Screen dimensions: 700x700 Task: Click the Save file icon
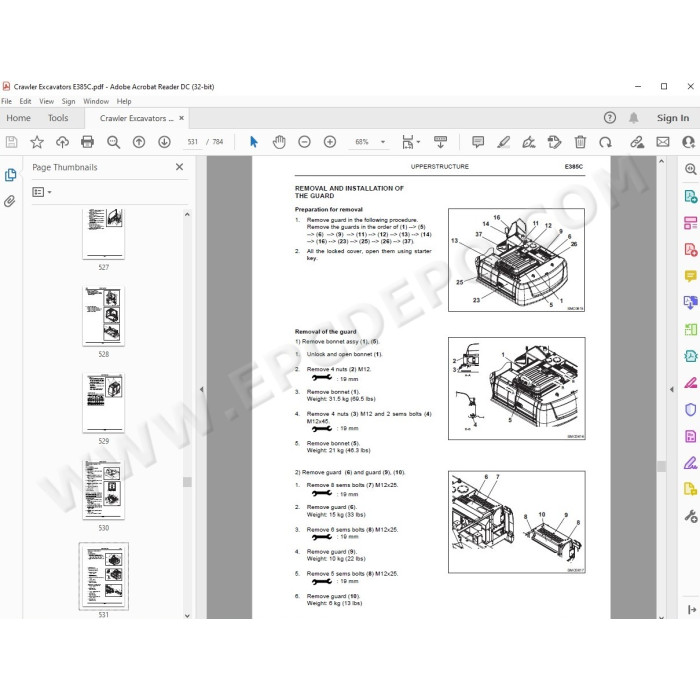coord(12,142)
